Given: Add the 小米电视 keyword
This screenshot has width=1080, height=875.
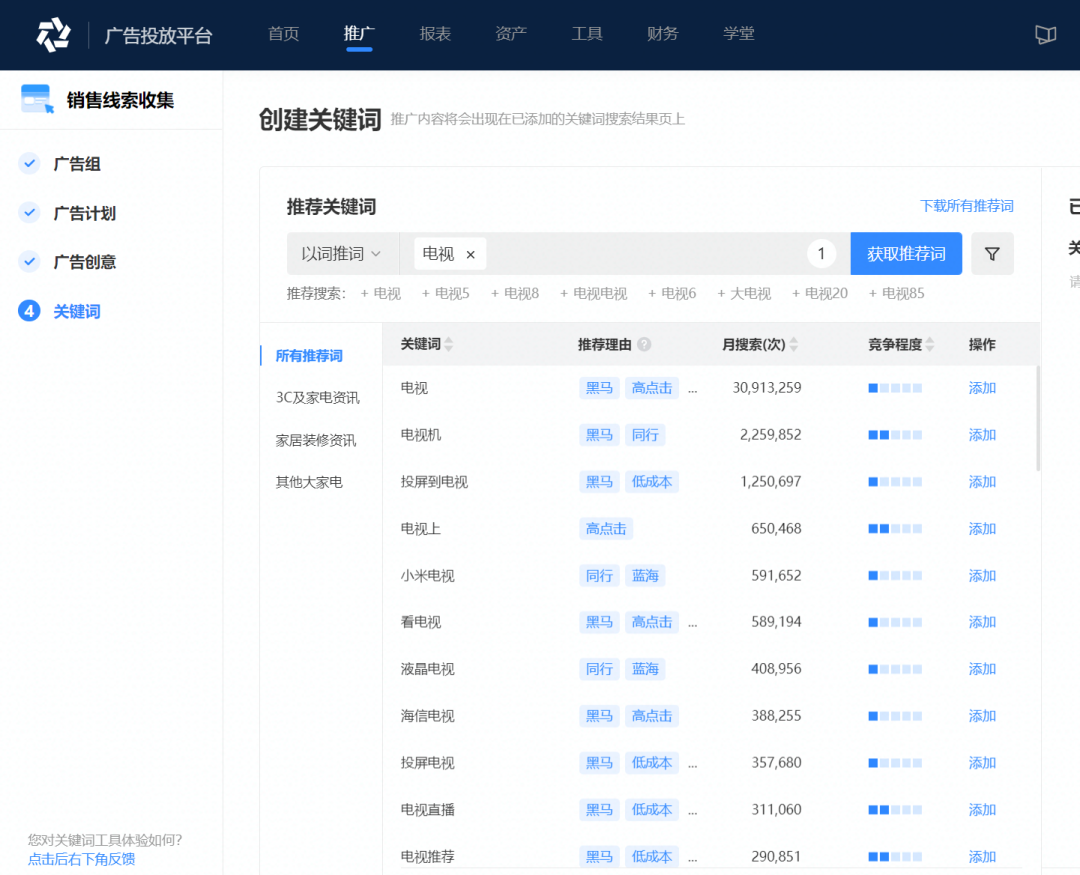Looking at the screenshot, I should tap(982, 576).
